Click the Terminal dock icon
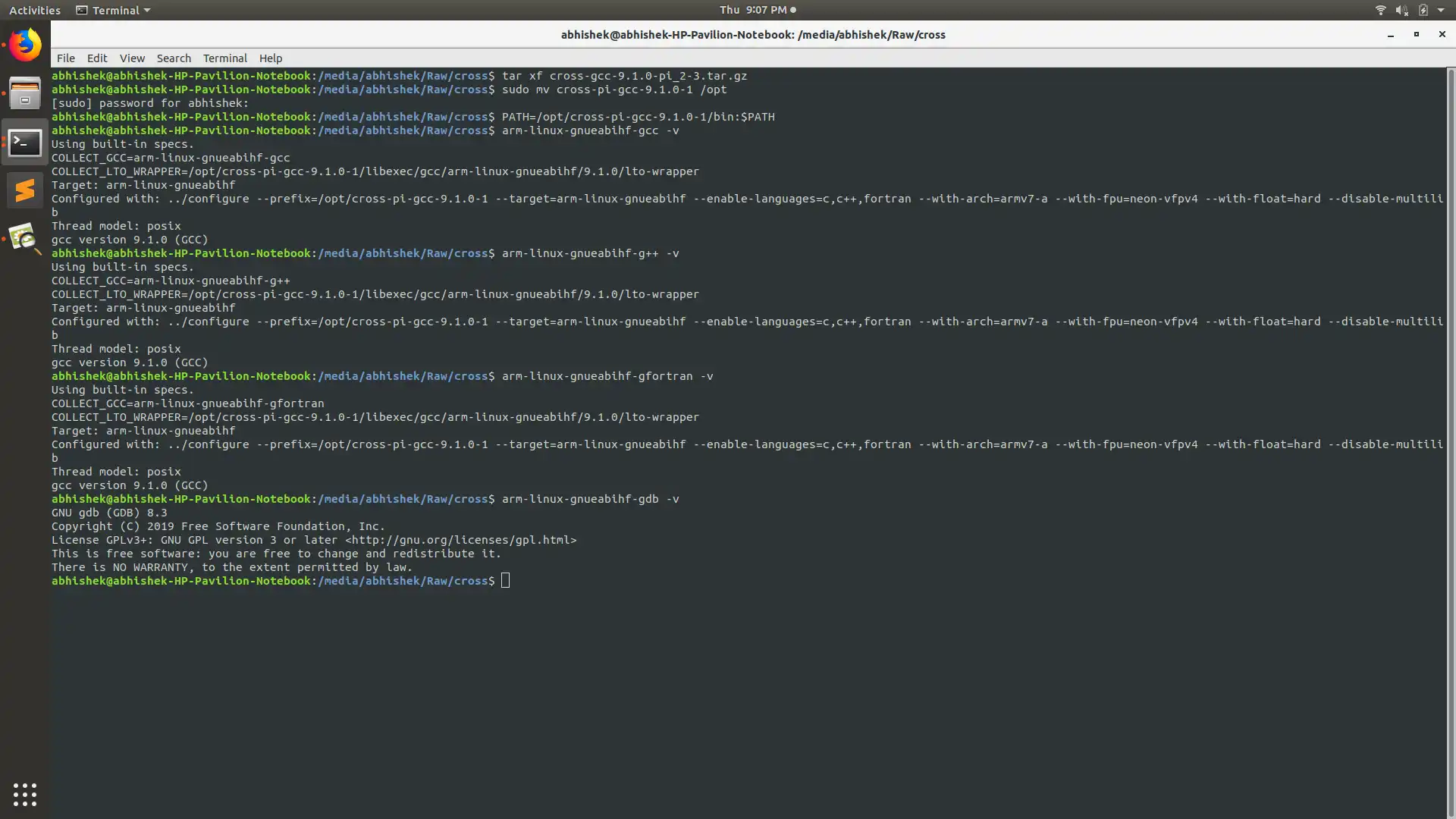The image size is (1456, 819). 25,143
